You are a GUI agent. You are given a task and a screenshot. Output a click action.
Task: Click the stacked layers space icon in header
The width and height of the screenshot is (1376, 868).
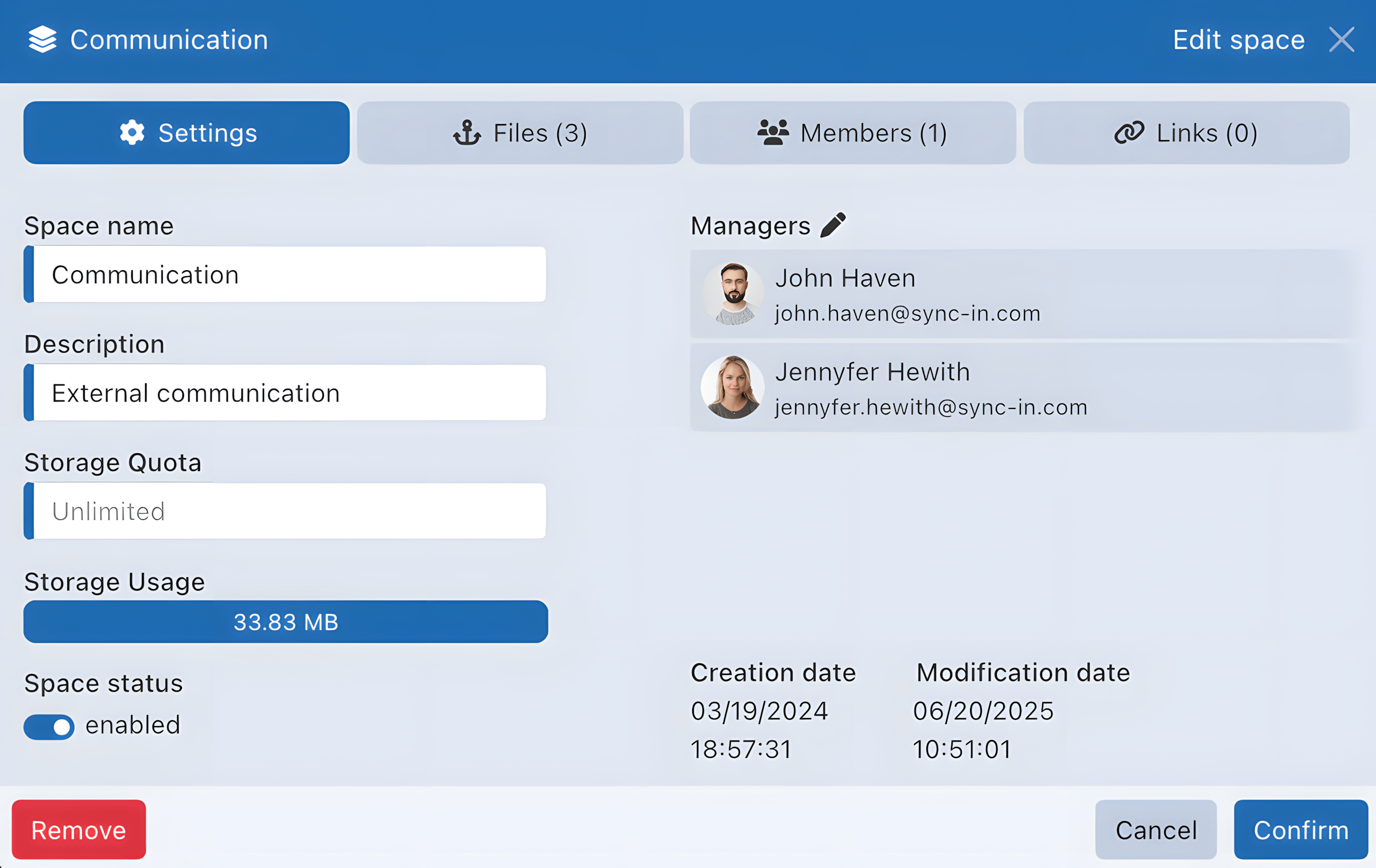pyautogui.click(x=42, y=39)
